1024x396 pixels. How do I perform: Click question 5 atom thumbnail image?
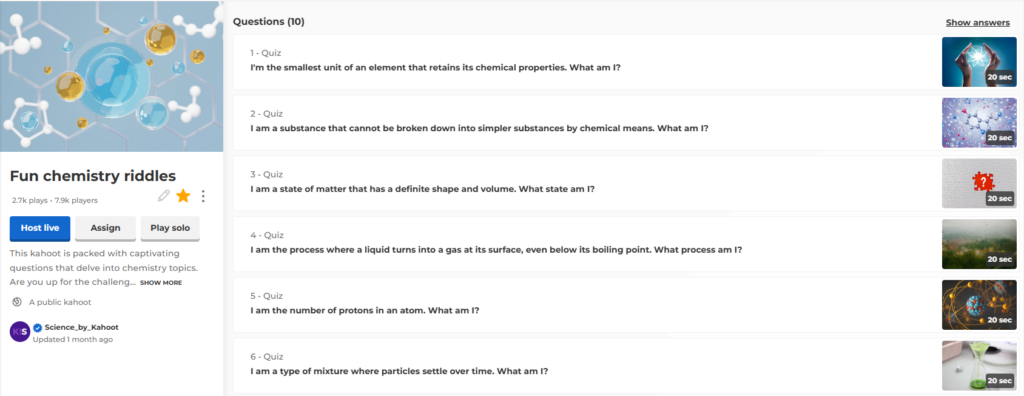pyautogui.click(x=979, y=305)
